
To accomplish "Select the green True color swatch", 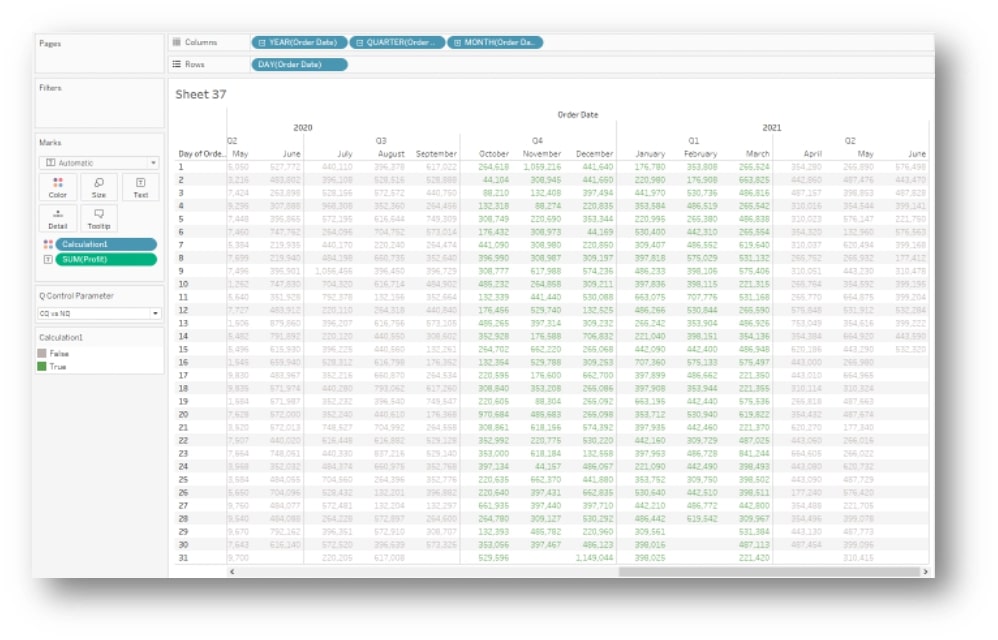I will point(42,366).
